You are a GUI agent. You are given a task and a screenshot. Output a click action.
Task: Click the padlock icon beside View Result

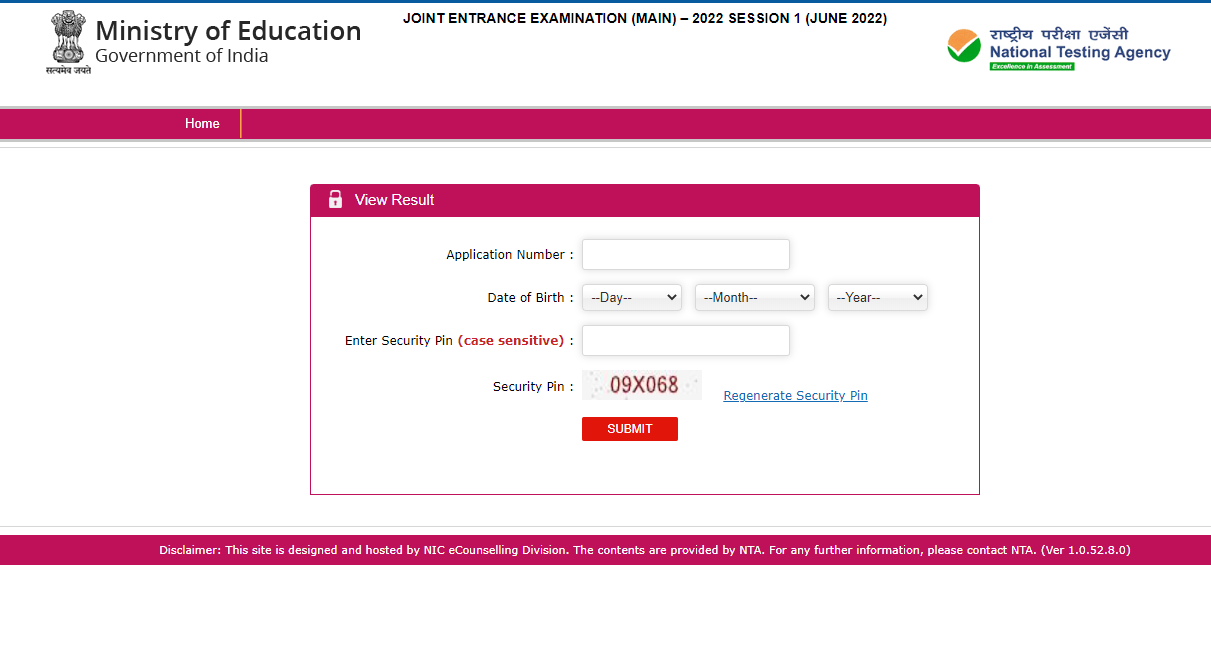pyautogui.click(x=335, y=200)
